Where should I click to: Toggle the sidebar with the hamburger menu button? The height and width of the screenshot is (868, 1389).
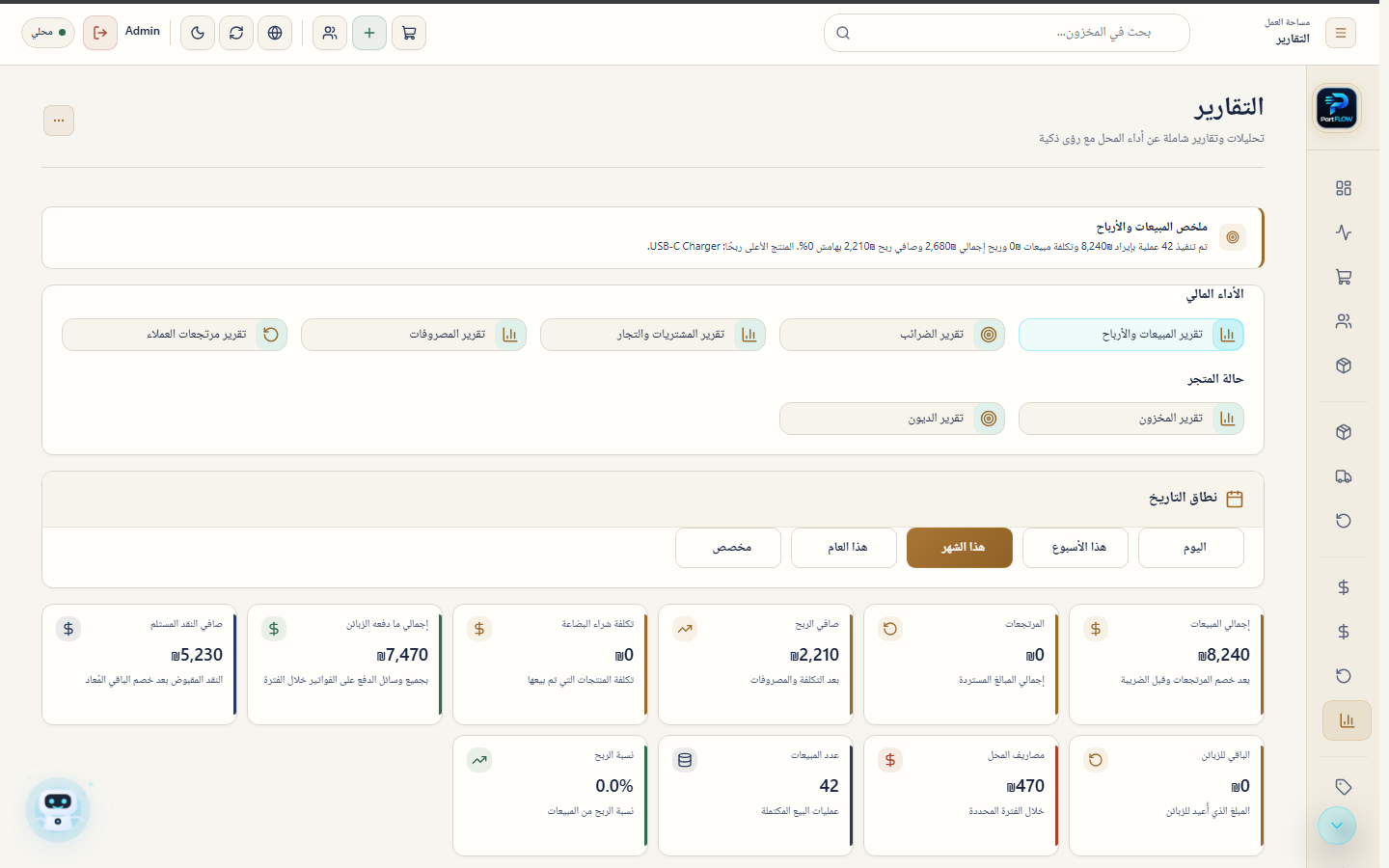(x=1341, y=33)
